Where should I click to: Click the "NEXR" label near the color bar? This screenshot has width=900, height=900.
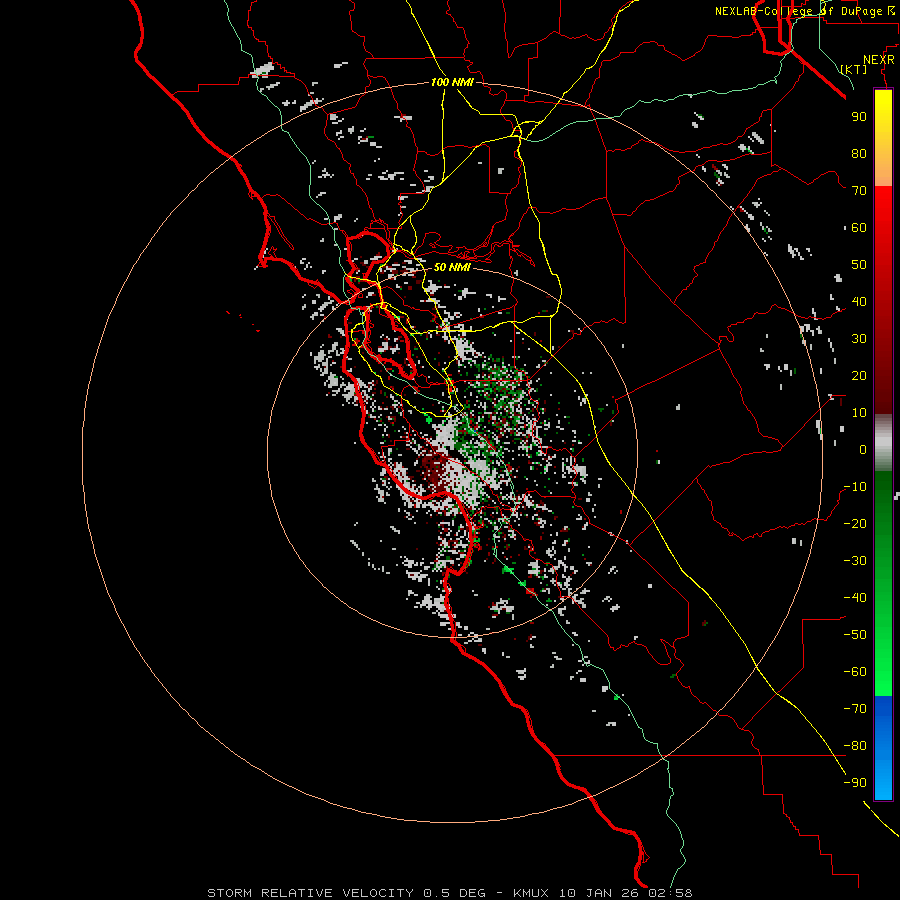[x=879, y=60]
